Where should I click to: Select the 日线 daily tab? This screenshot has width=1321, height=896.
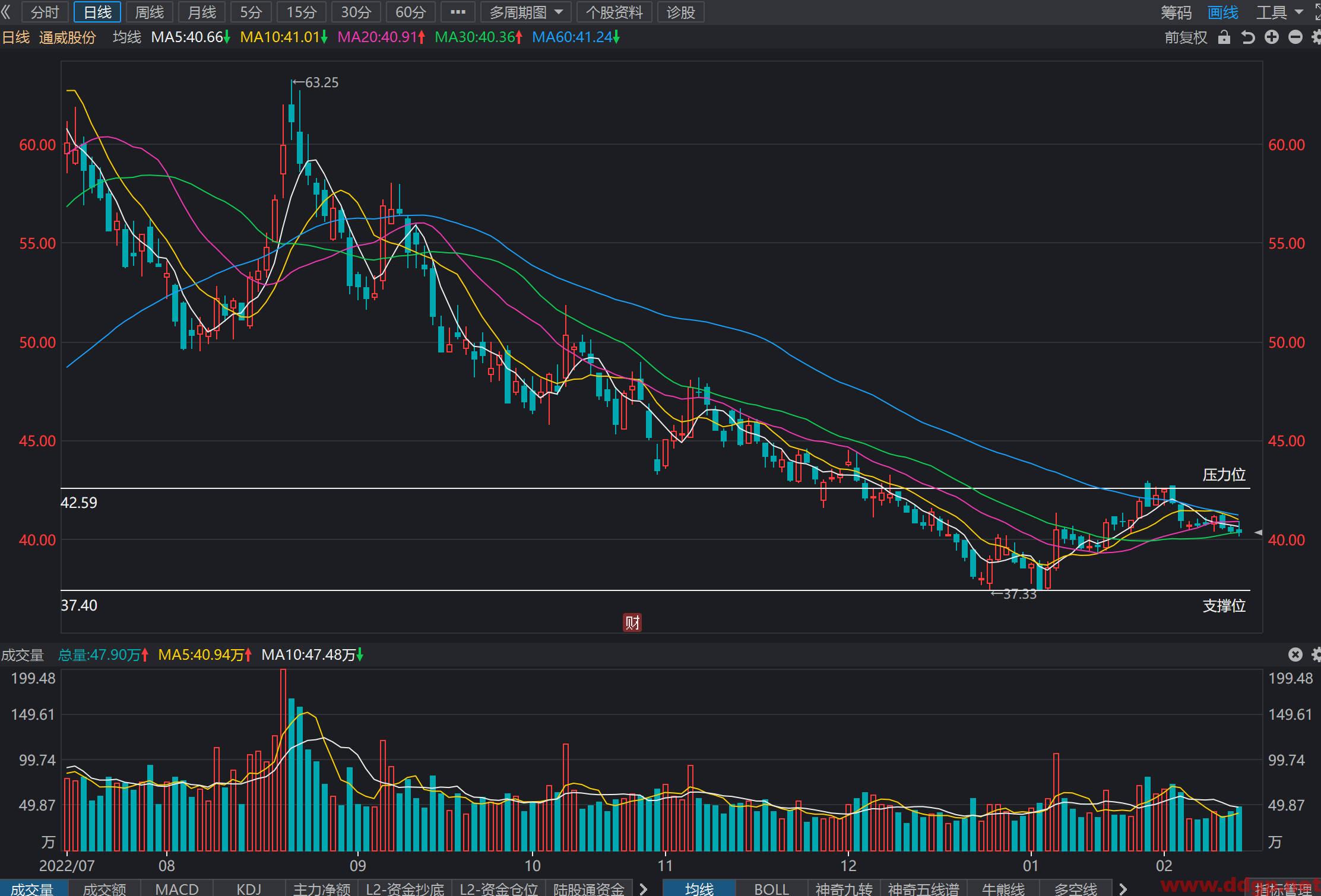point(97,12)
